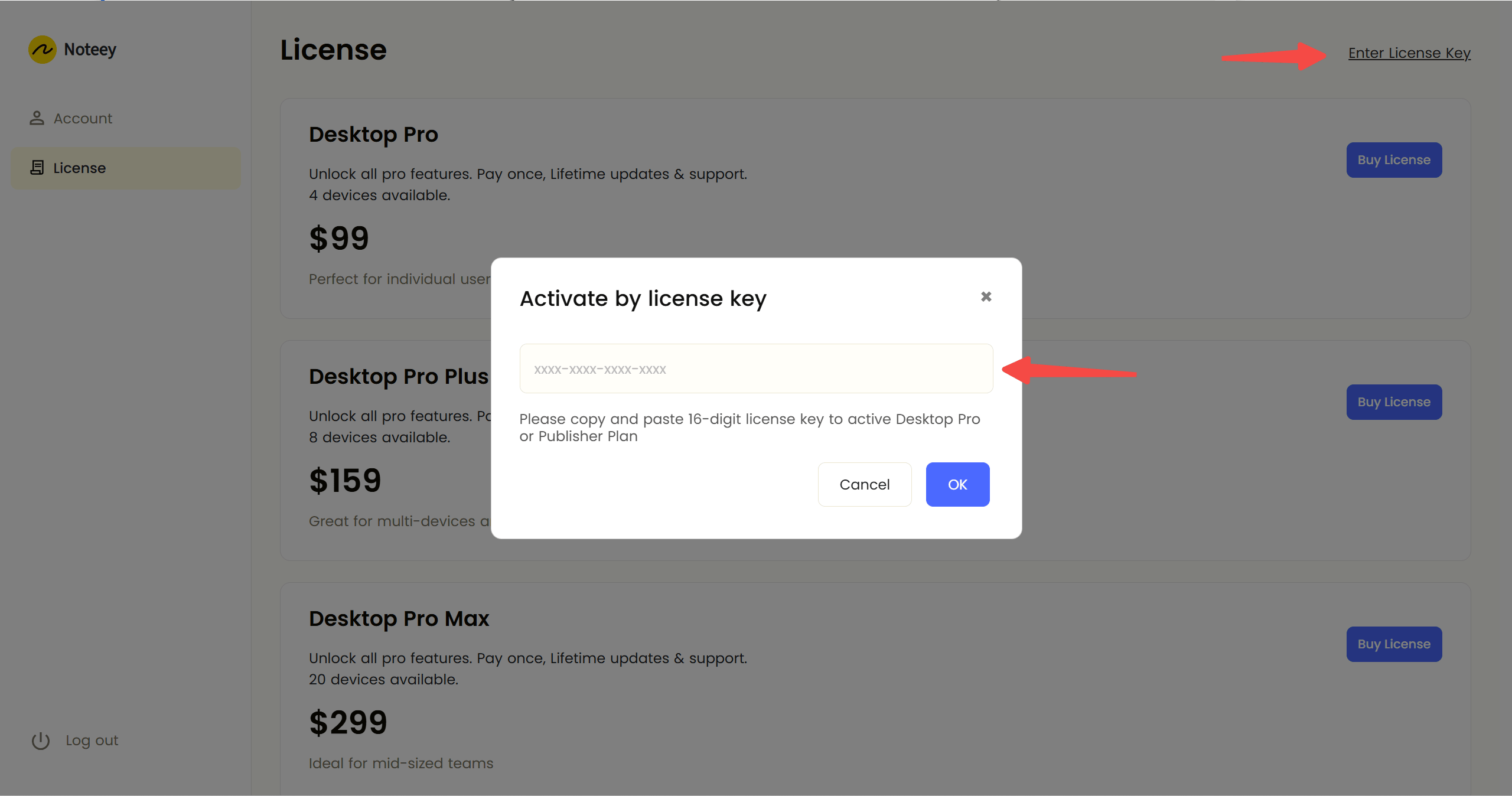Screen dimensions: 1512x796
Task: Select License in the sidebar
Action: 126,168
